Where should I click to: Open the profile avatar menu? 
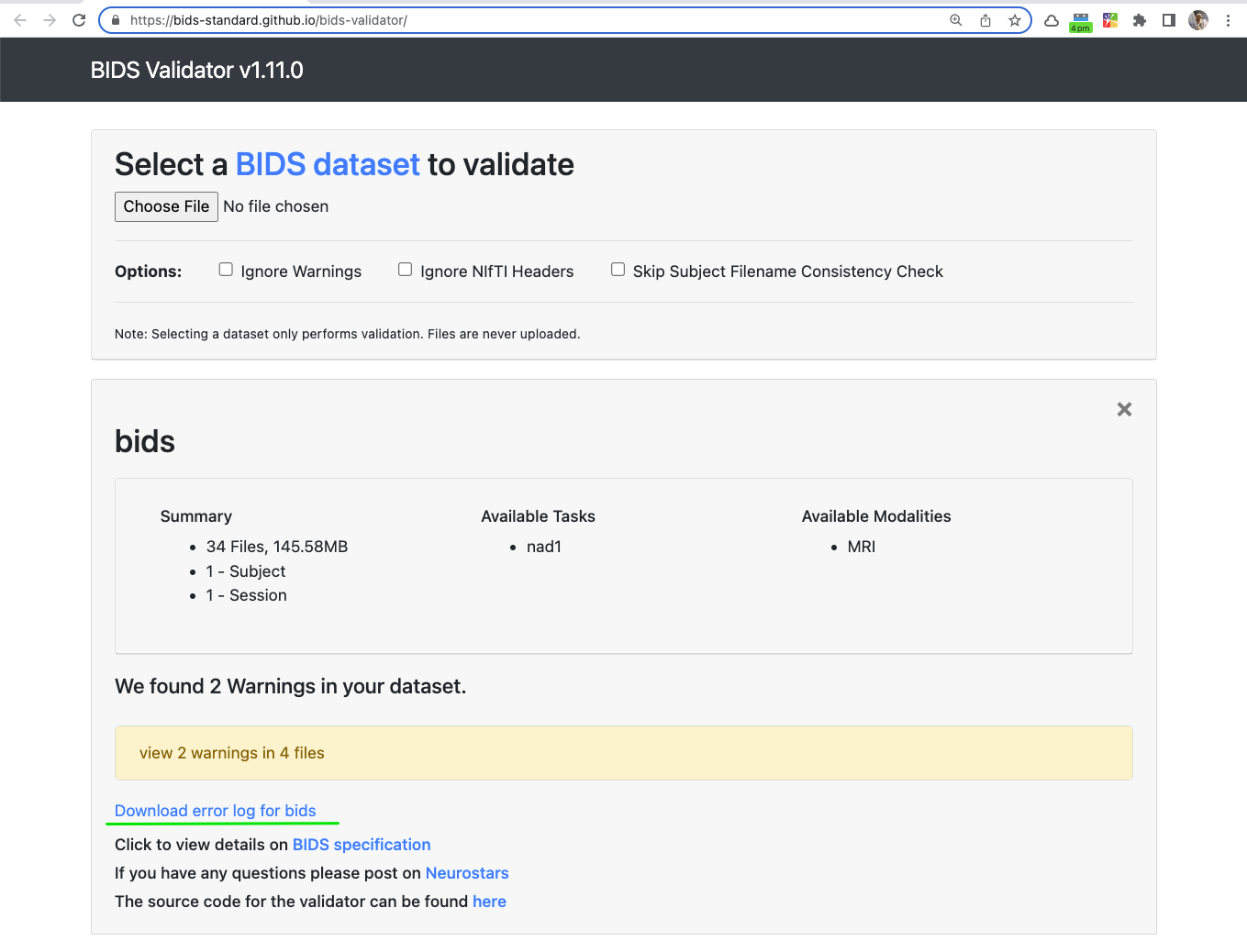[x=1198, y=20]
